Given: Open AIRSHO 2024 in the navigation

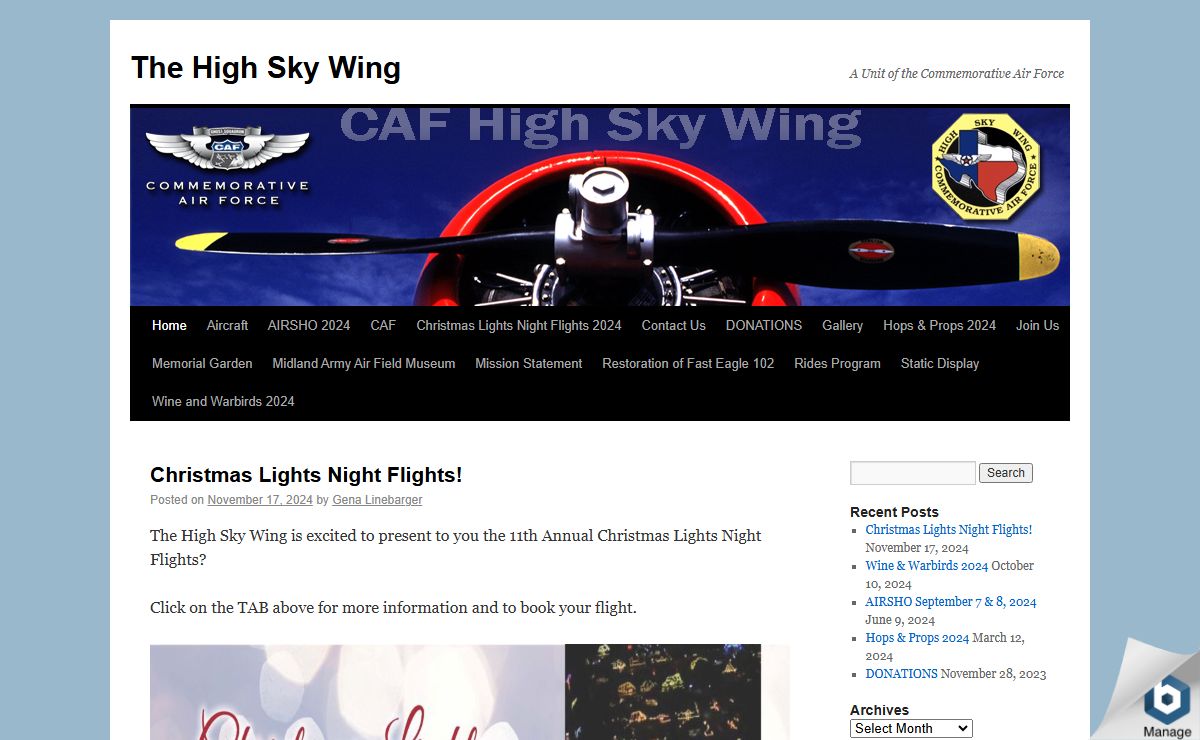Looking at the screenshot, I should (x=309, y=325).
